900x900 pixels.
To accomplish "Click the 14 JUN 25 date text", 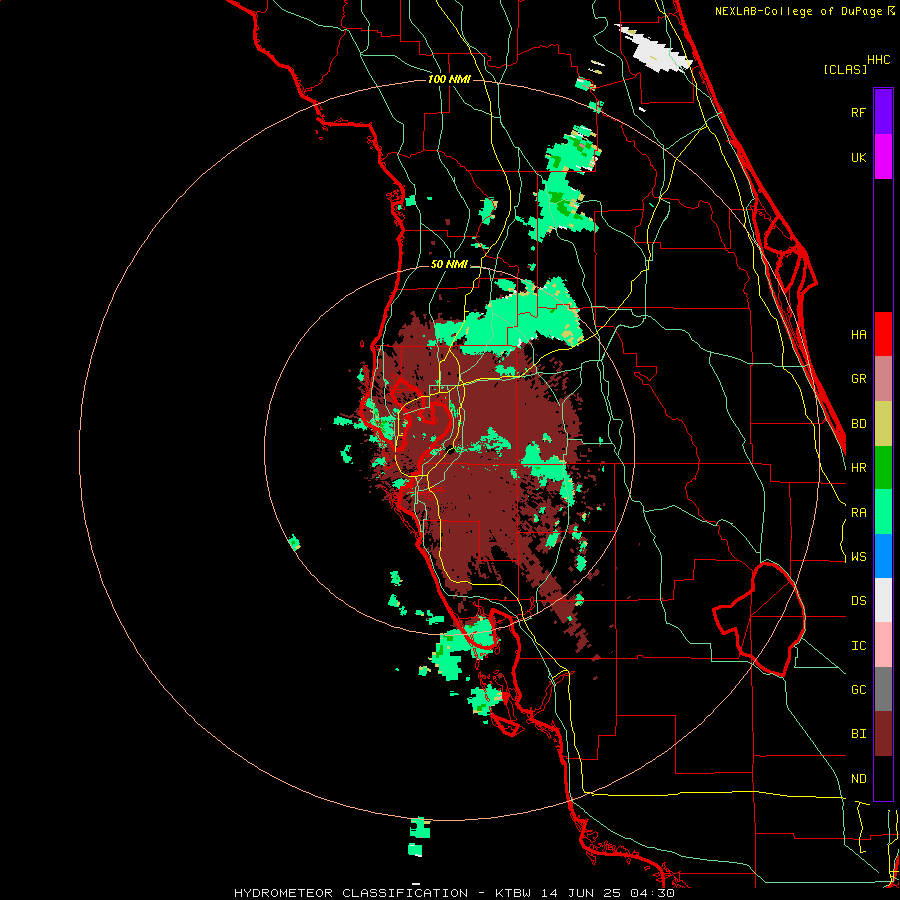I will pyautogui.click(x=582, y=893).
